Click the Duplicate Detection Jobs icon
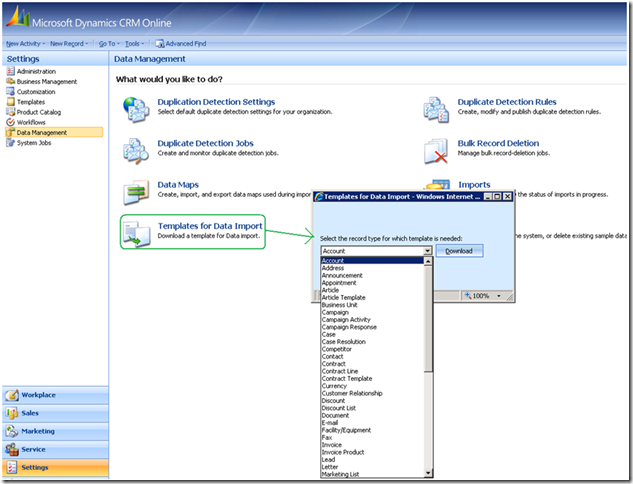633x484 pixels. pyautogui.click(x=135, y=150)
